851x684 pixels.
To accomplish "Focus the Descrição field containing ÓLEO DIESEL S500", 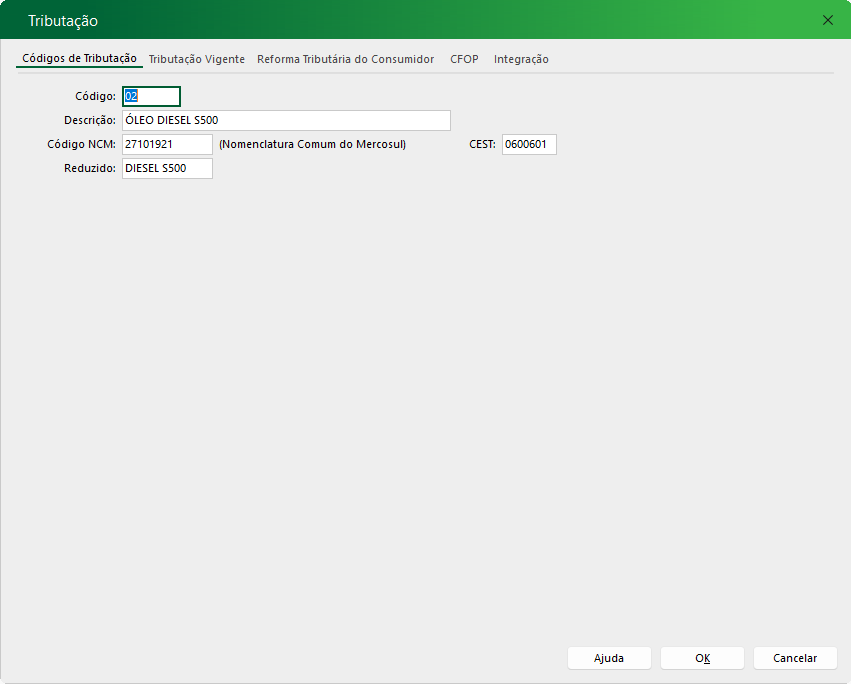I will coord(285,121).
